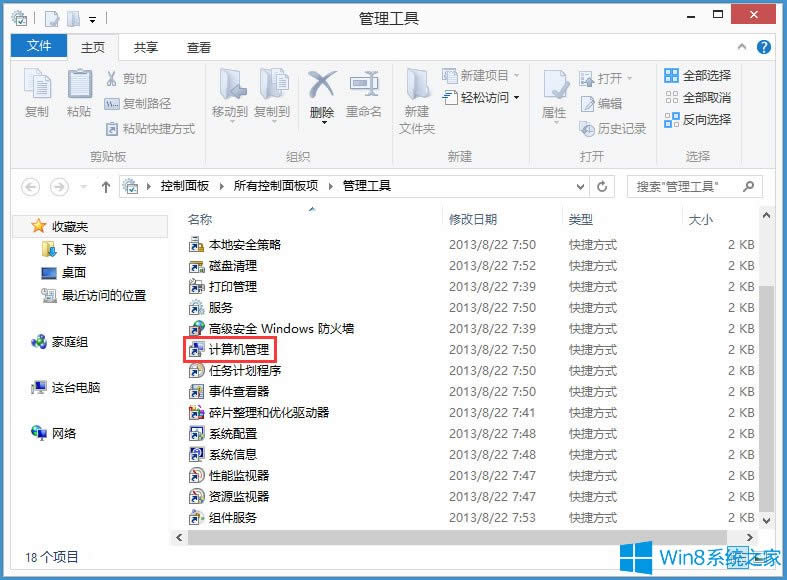The width and height of the screenshot is (787, 580).
Task: Select the 系统信息 shortcut
Action: (x=223, y=455)
